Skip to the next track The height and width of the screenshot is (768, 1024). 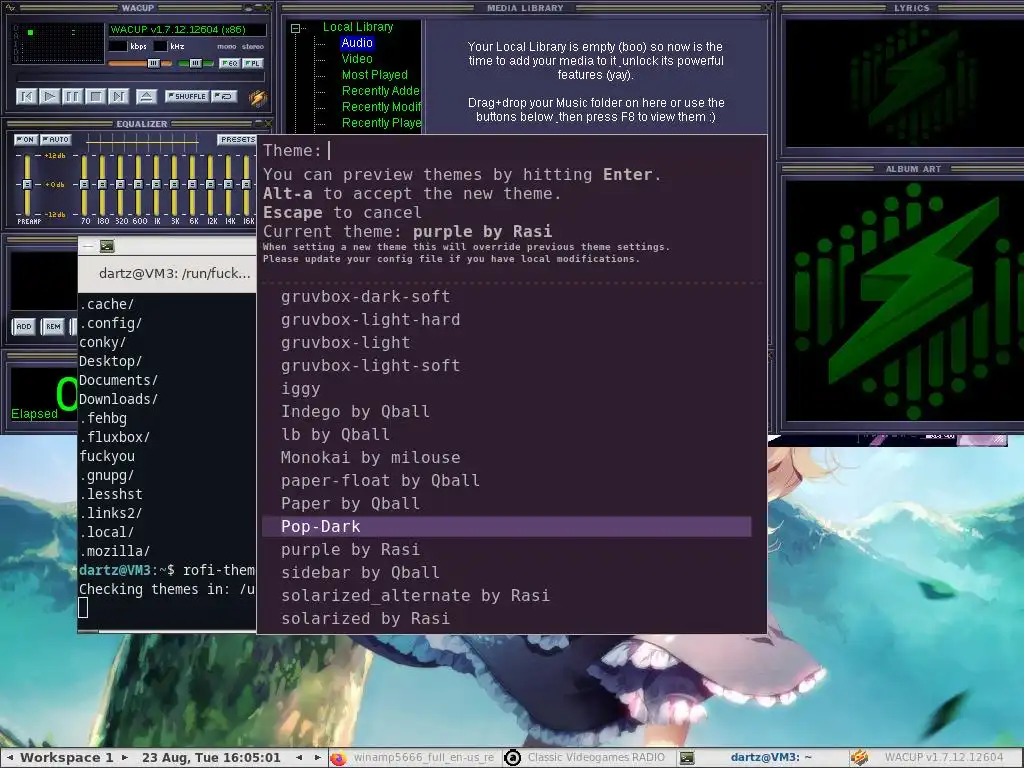pyautogui.click(x=118, y=97)
